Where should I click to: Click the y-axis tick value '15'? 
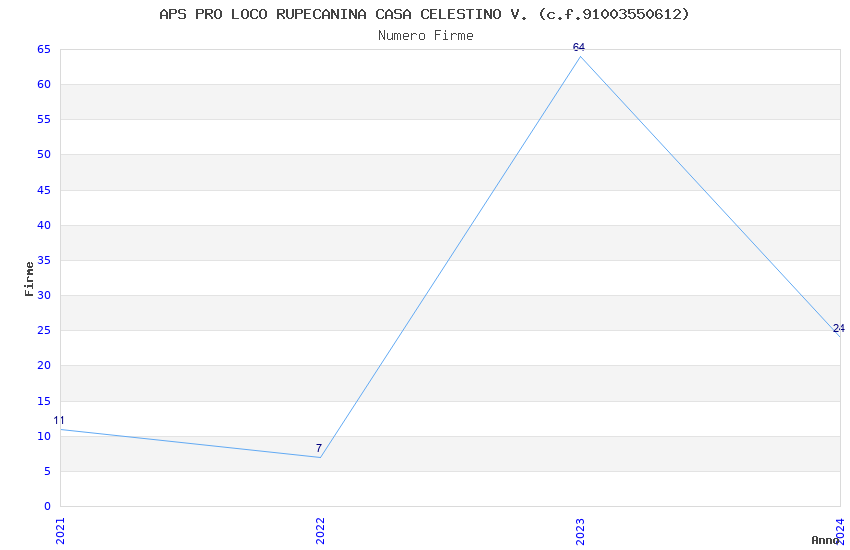coord(44,401)
